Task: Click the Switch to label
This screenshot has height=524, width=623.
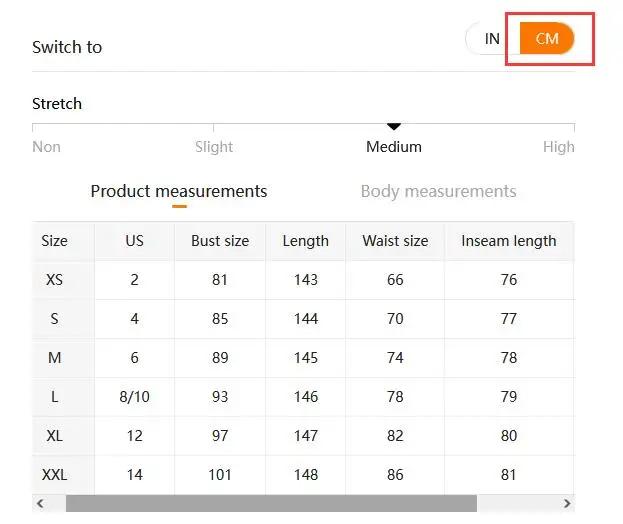Action: 67,47
